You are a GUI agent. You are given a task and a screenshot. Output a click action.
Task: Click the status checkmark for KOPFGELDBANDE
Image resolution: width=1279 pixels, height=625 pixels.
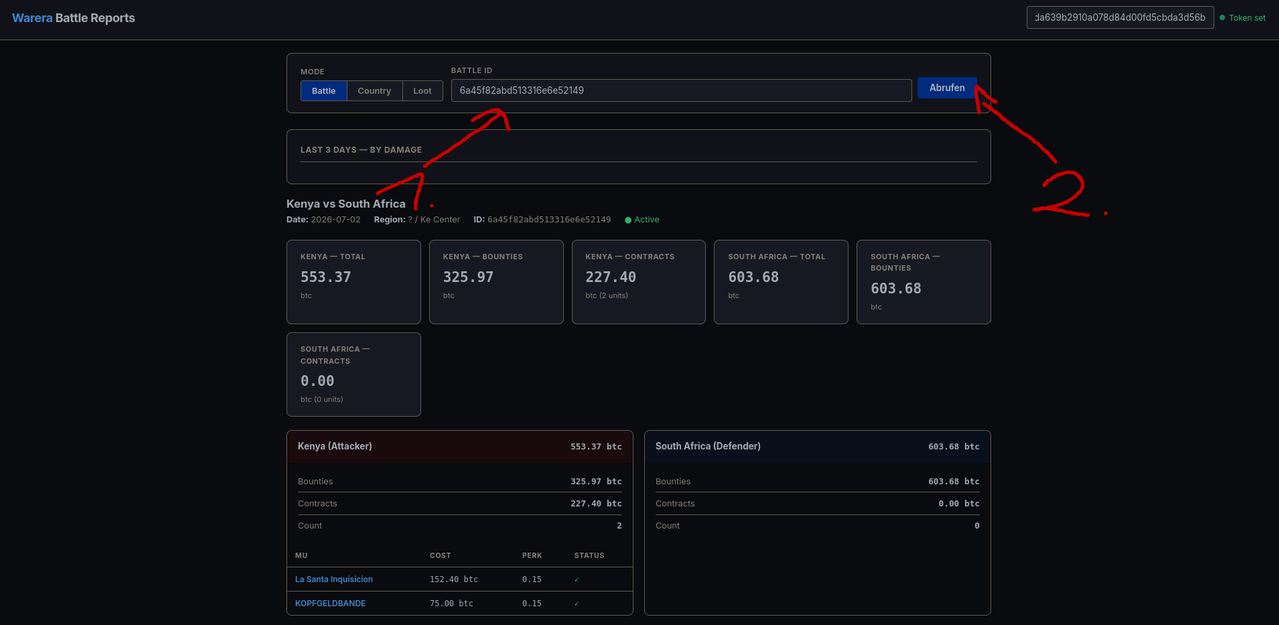(577, 603)
